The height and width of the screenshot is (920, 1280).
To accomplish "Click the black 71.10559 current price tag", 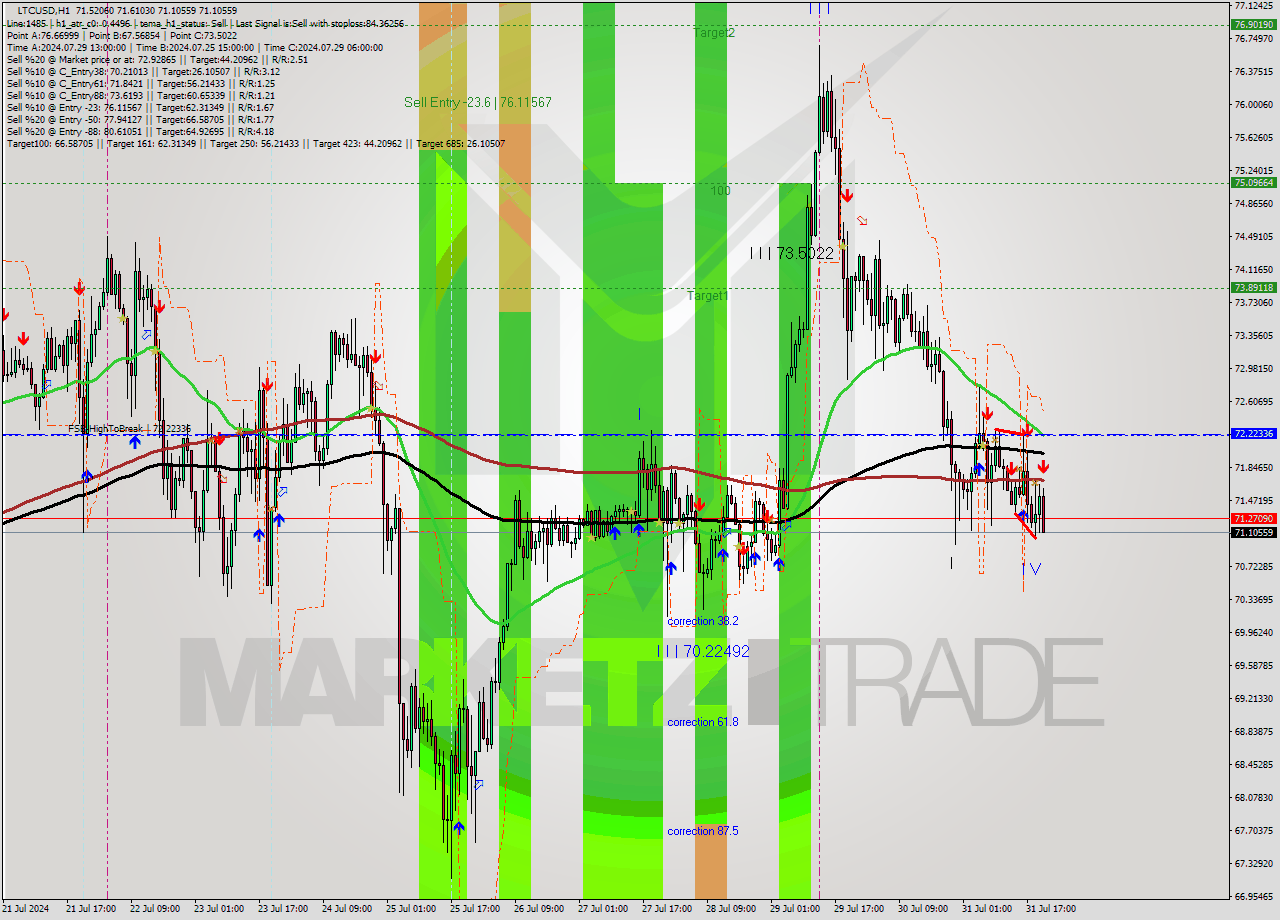I will point(1253,533).
